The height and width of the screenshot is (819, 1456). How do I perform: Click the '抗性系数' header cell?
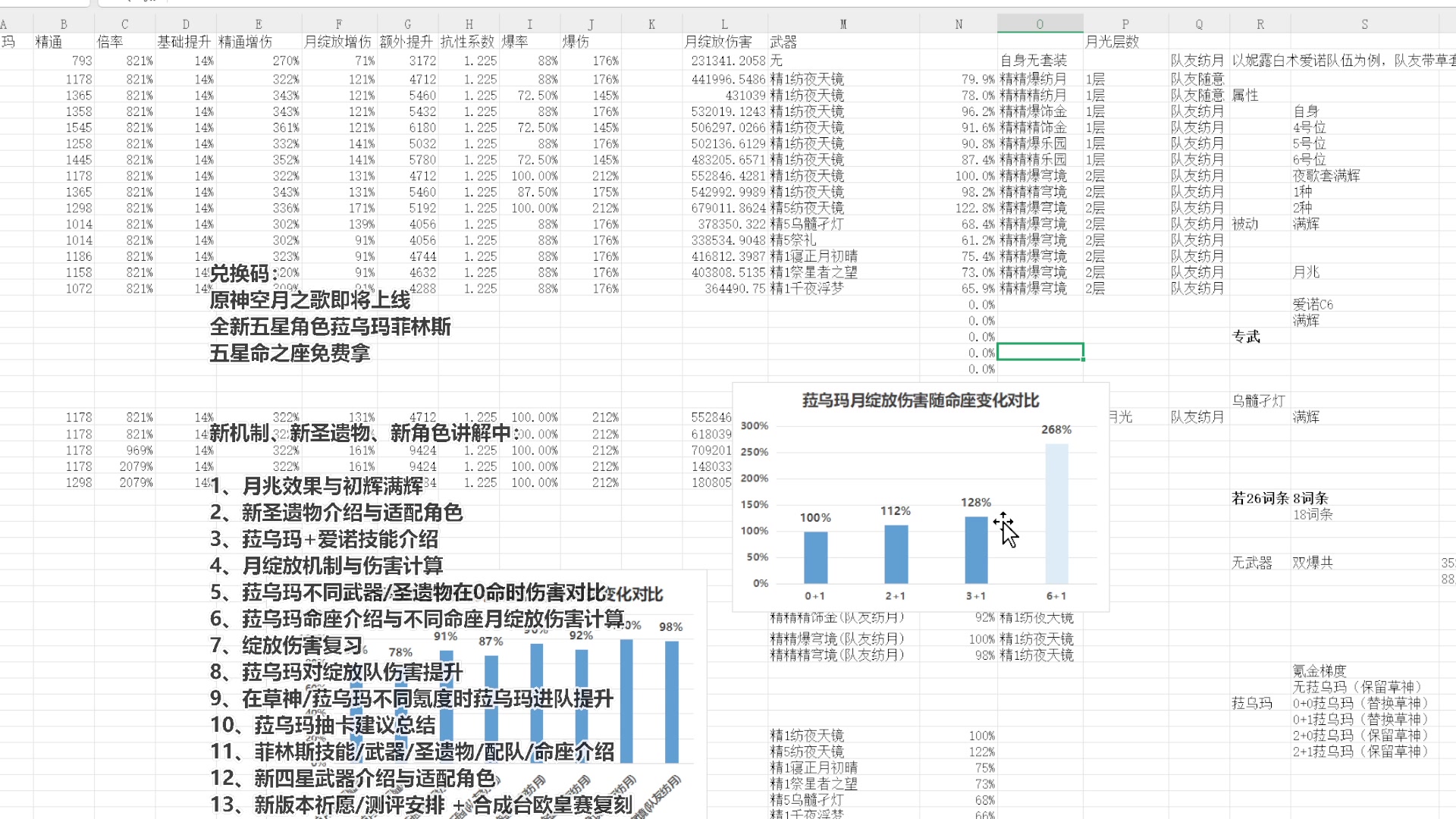pos(467,42)
